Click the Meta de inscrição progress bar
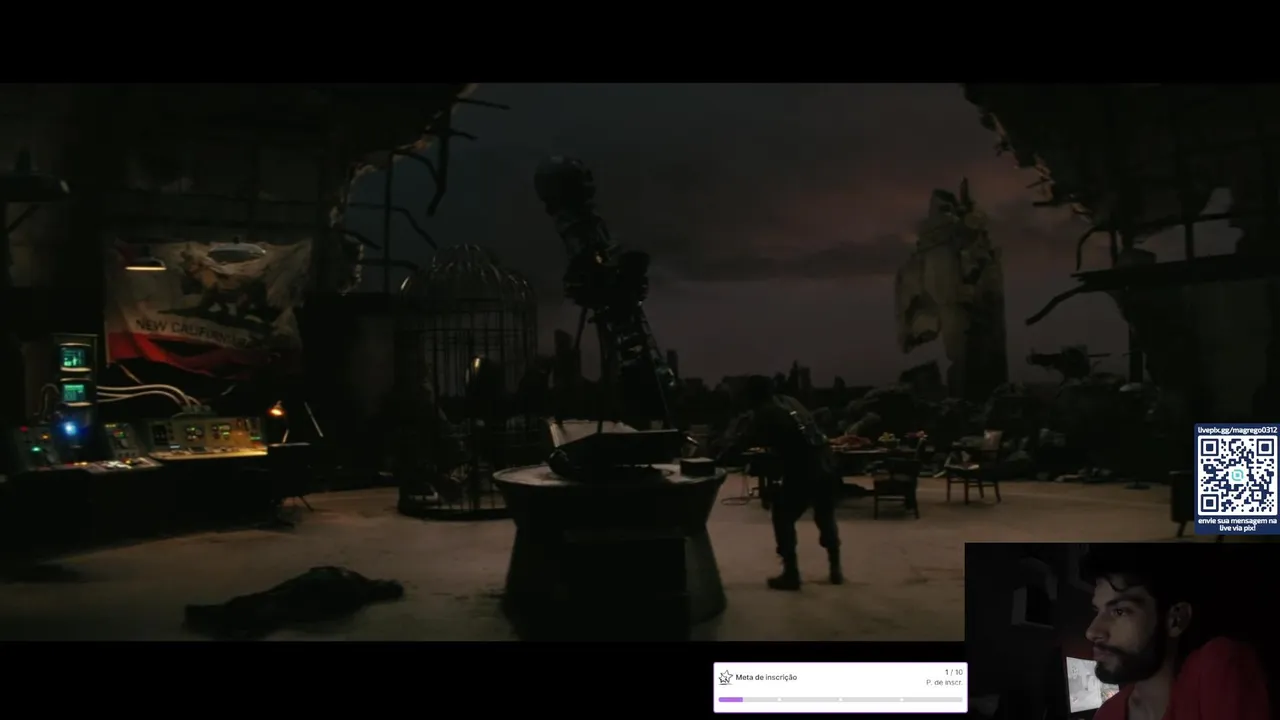 click(840, 700)
